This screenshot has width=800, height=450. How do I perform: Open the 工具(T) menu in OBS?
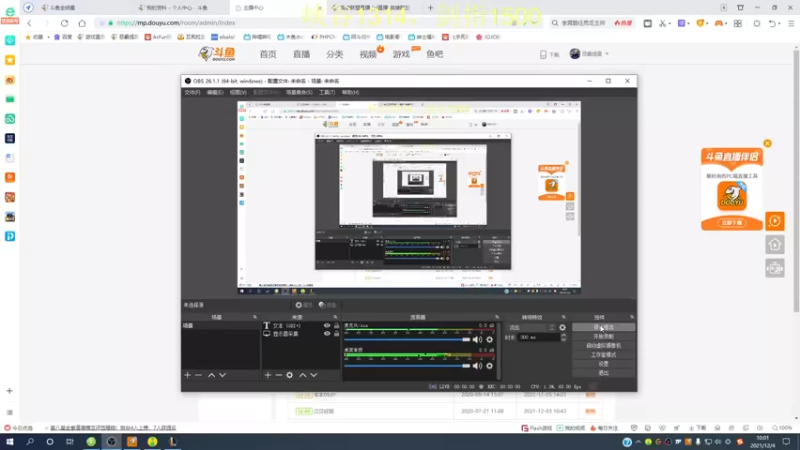pyautogui.click(x=327, y=92)
